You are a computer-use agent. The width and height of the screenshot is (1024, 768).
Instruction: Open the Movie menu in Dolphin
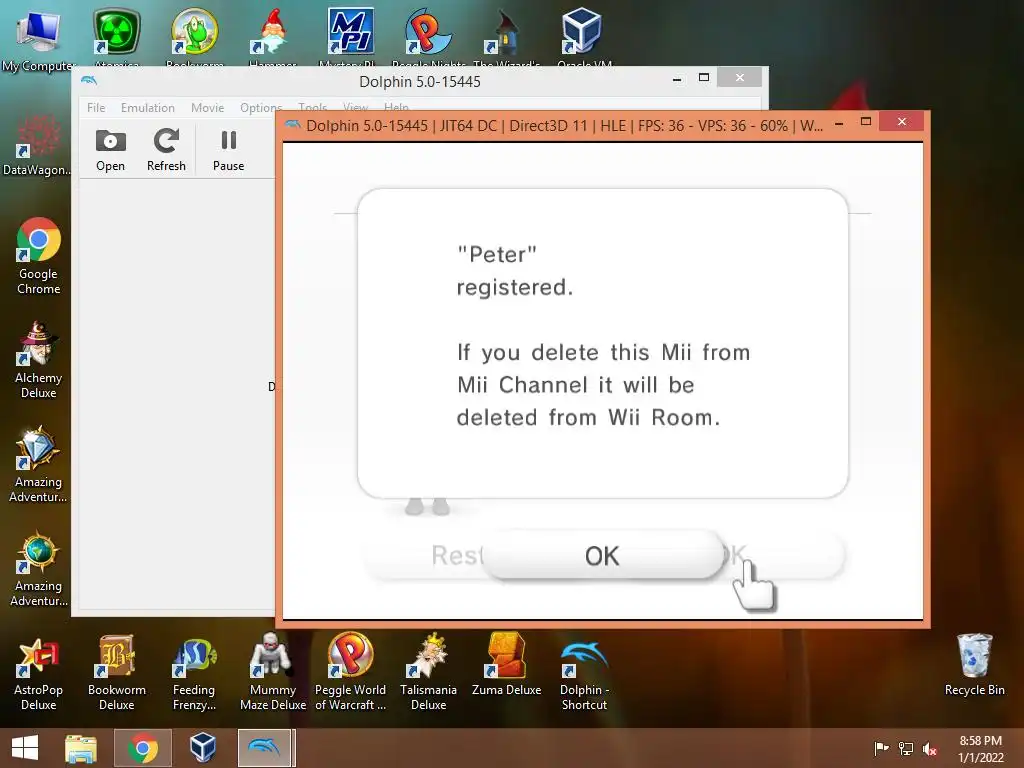pyautogui.click(x=208, y=108)
